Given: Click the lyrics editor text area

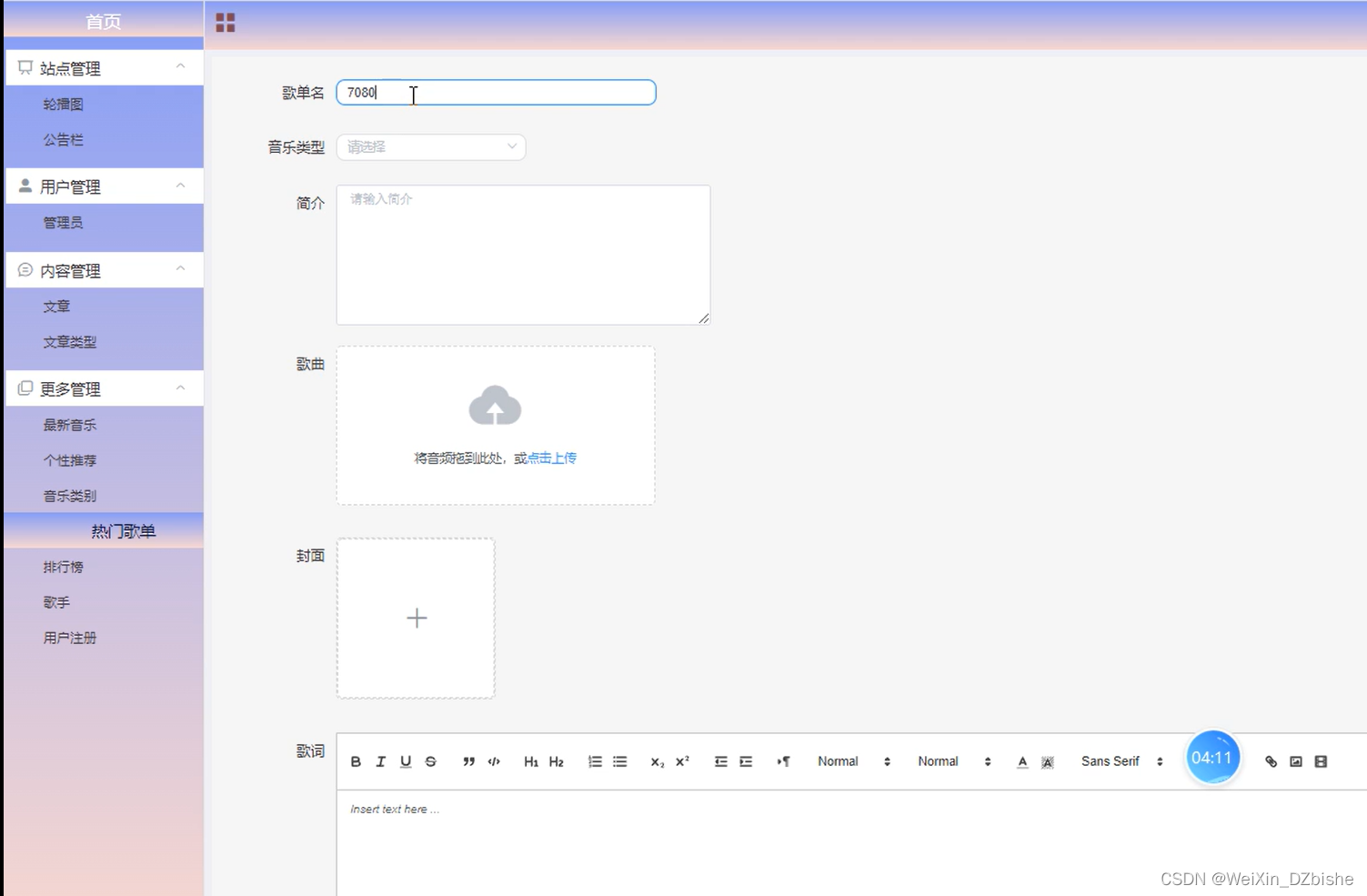Looking at the screenshot, I should click(851, 843).
